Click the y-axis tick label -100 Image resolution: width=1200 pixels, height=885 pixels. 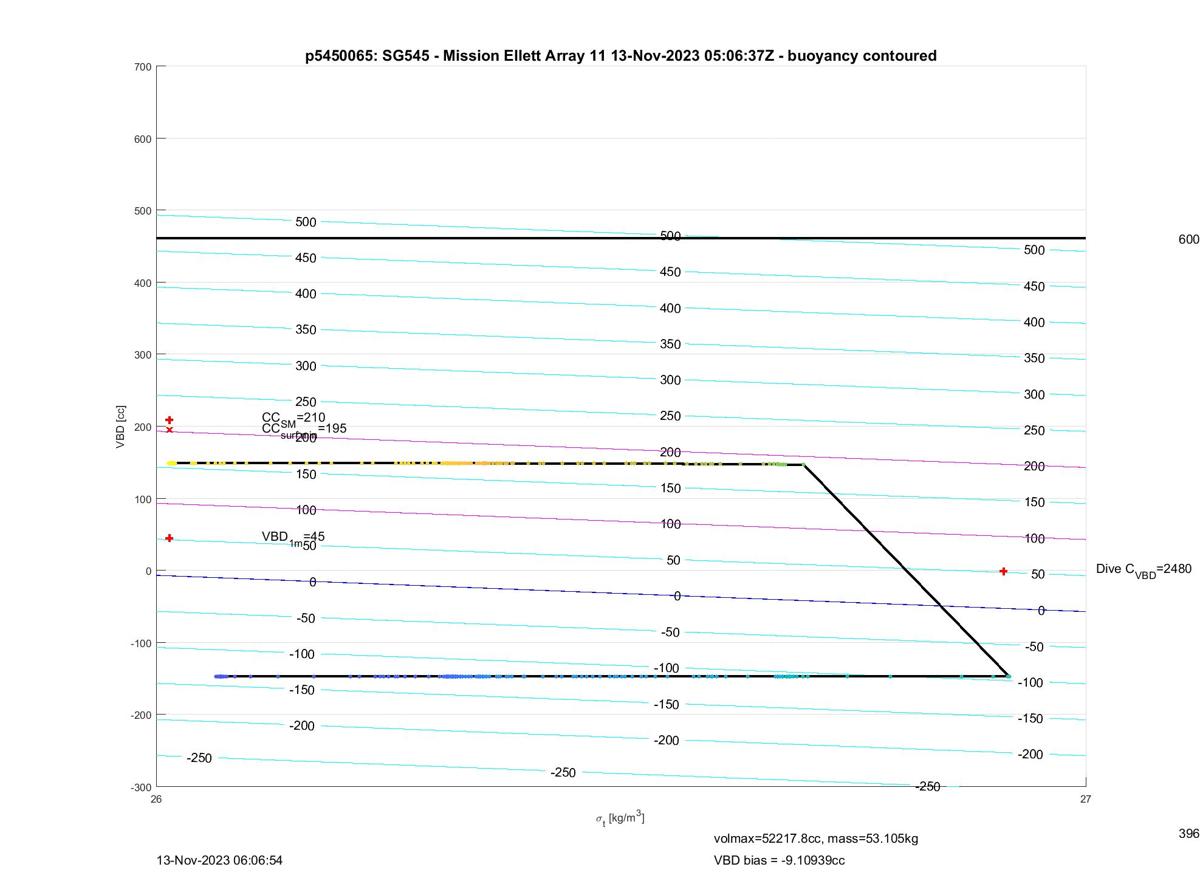(x=140, y=644)
